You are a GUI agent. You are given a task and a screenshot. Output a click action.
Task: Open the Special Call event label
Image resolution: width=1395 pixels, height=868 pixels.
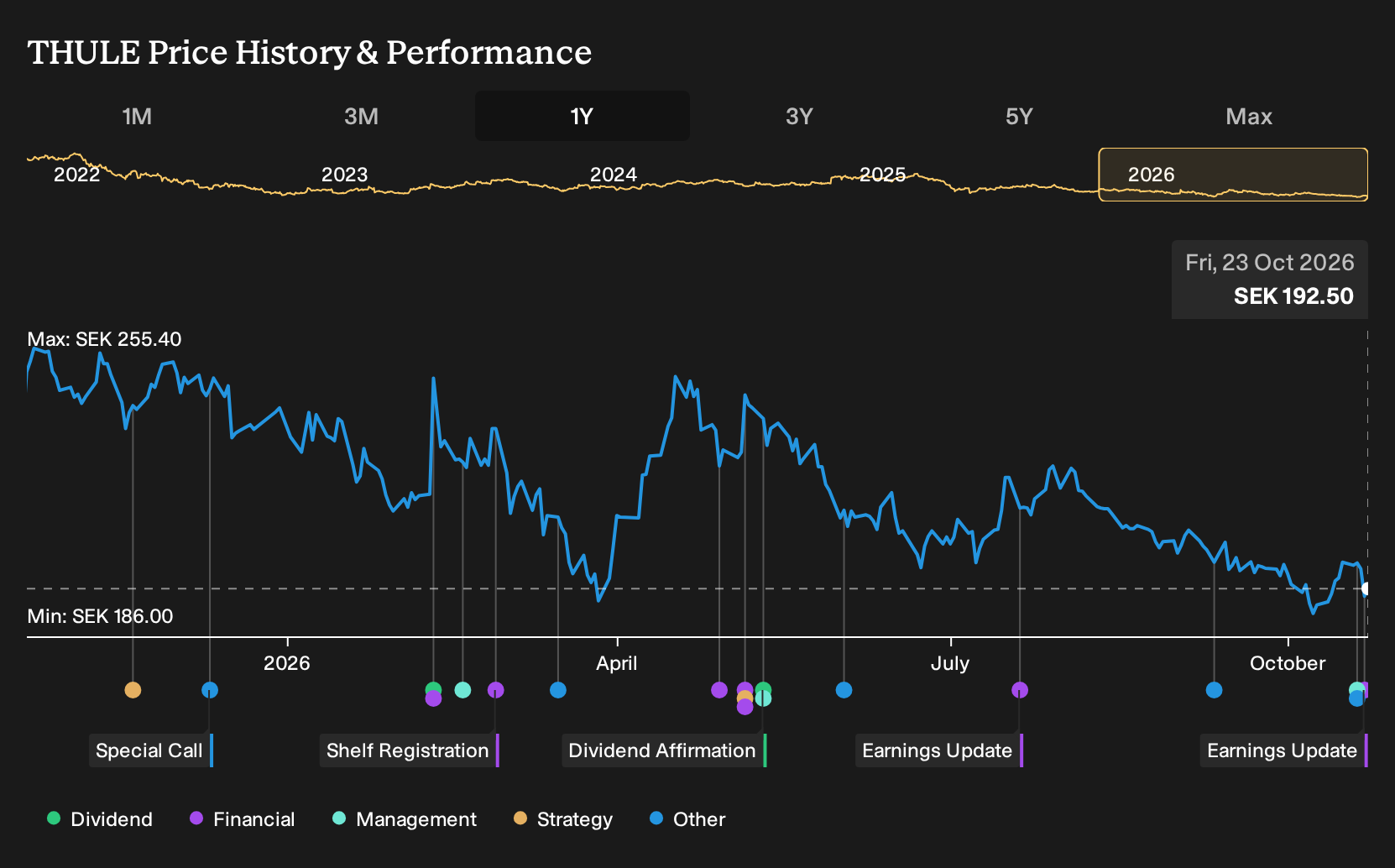click(x=151, y=750)
